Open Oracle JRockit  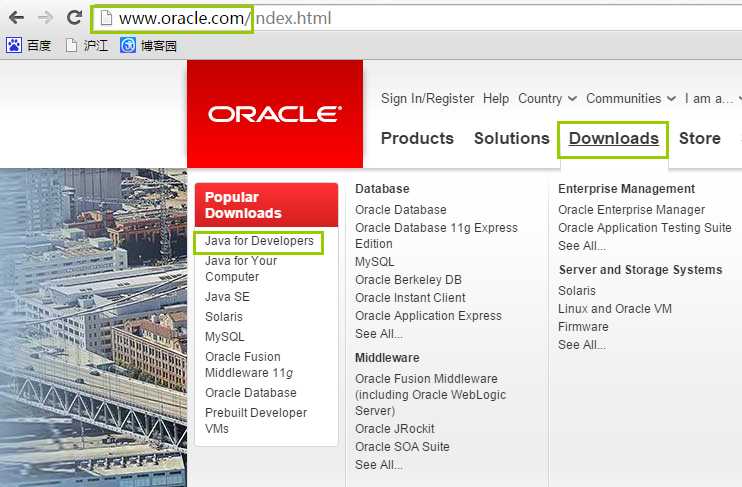click(395, 429)
